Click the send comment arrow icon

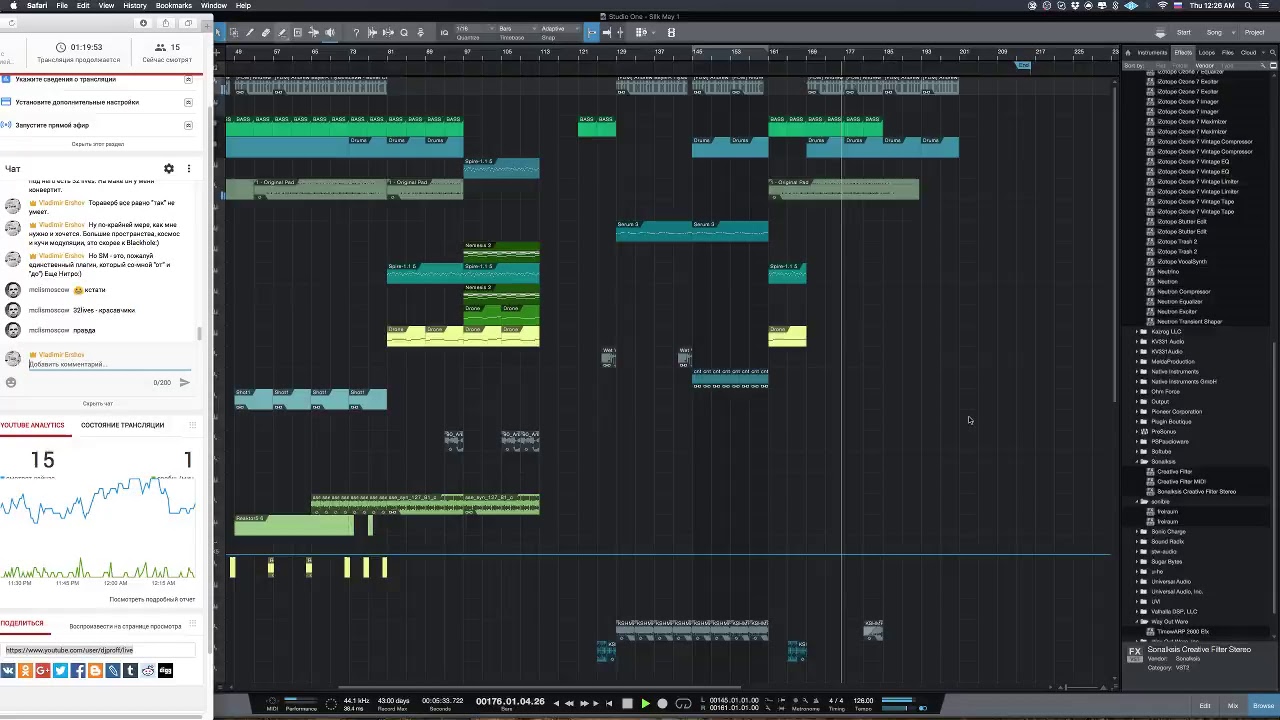[x=184, y=382]
